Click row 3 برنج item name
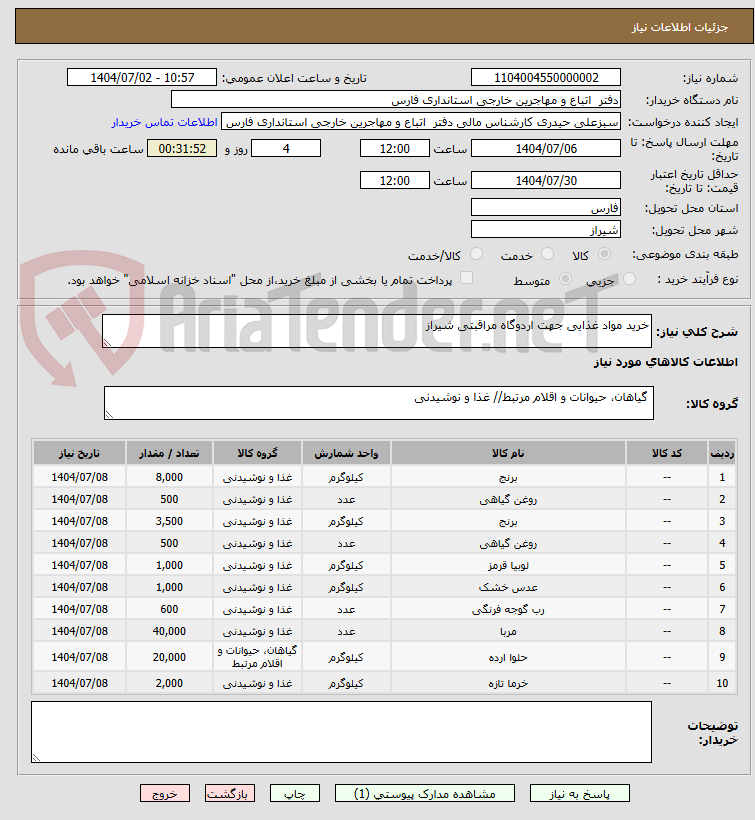The image size is (755, 820). click(508, 521)
